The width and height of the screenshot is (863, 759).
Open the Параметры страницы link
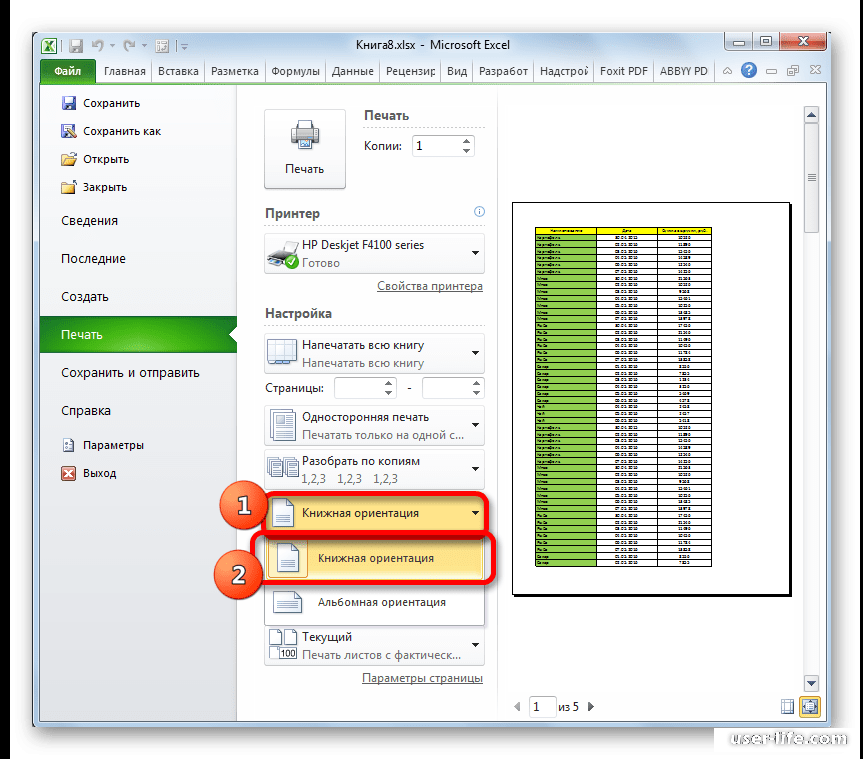[x=422, y=678]
